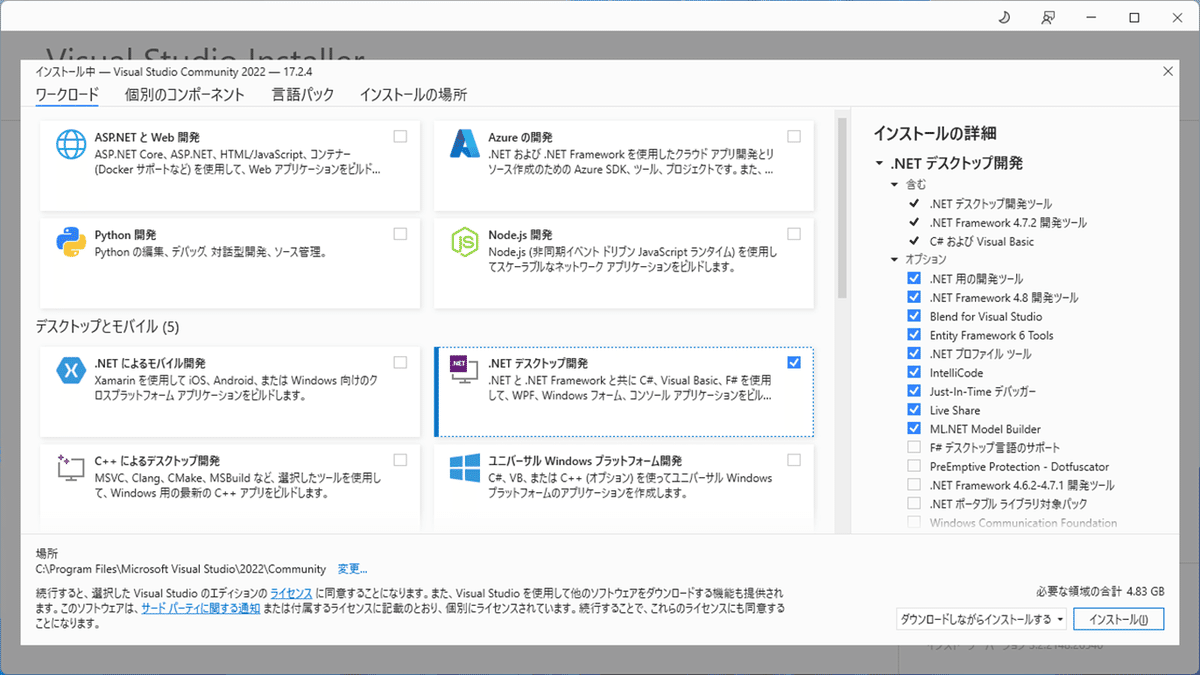Click the 変更... link to change install location
This screenshot has width=1200, height=675.
[x=352, y=567]
